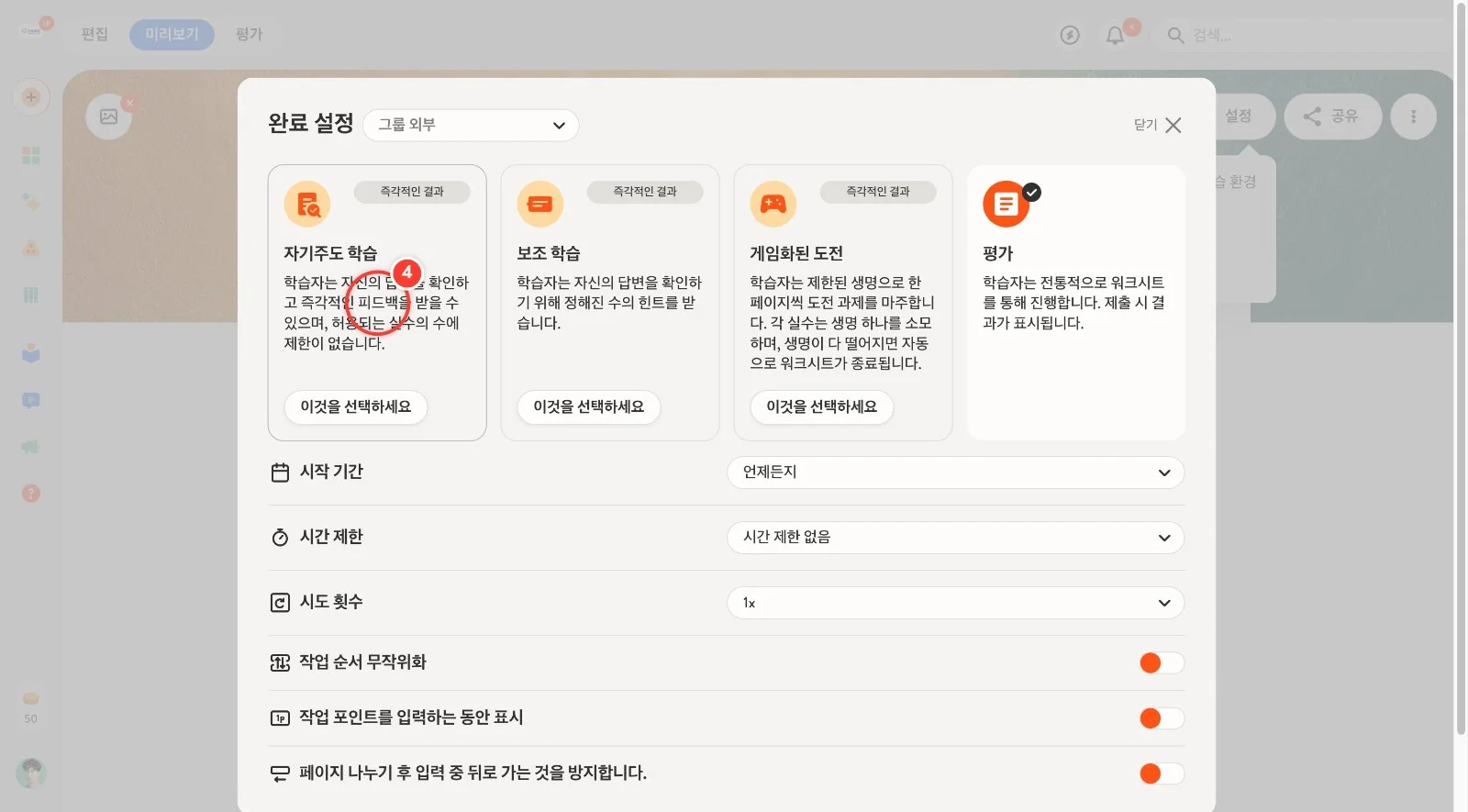Screen dimensions: 1468x812
Task: Open the help question mark sidebar icon
Action: (31, 494)
